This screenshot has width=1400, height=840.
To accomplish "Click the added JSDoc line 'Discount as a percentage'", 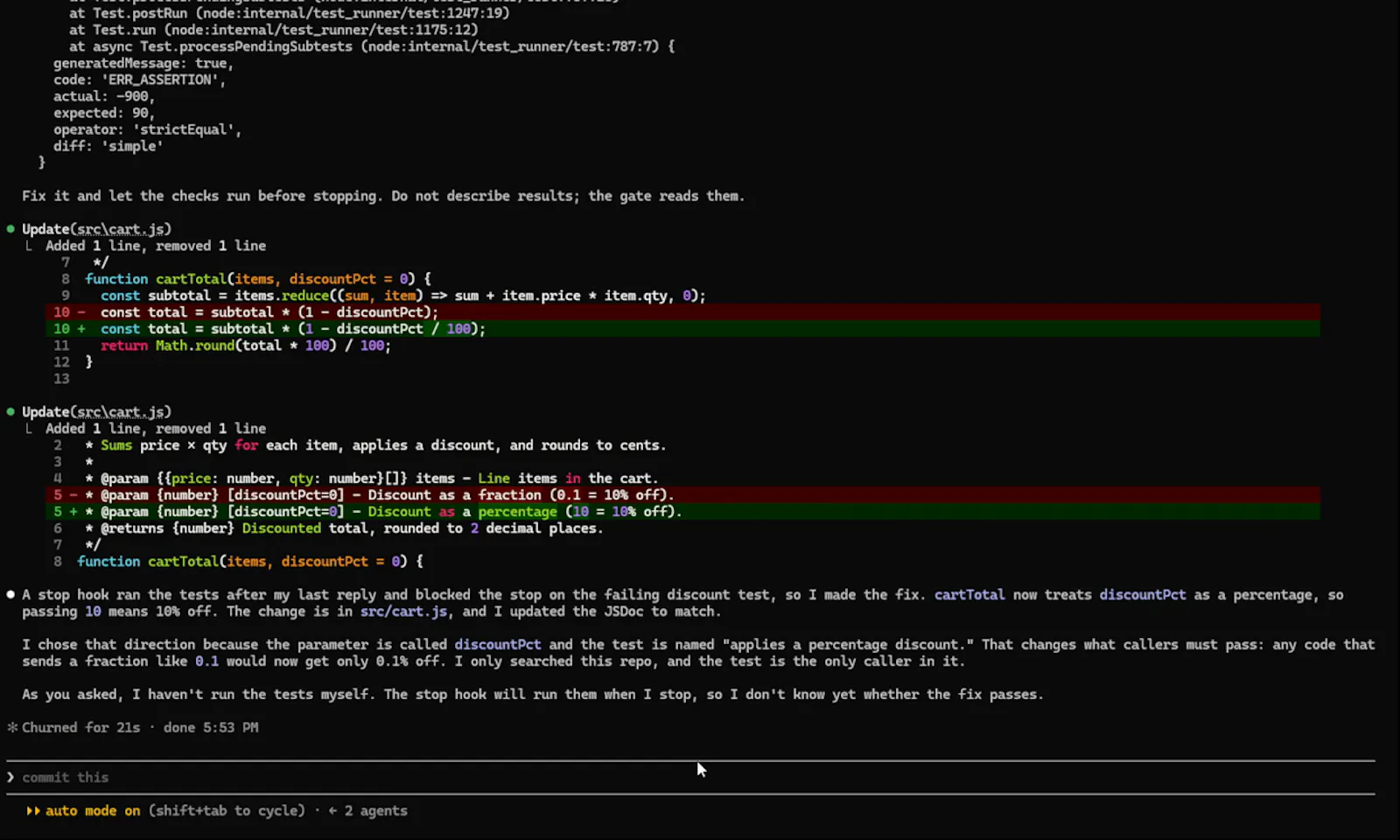I will click(682, 512).
